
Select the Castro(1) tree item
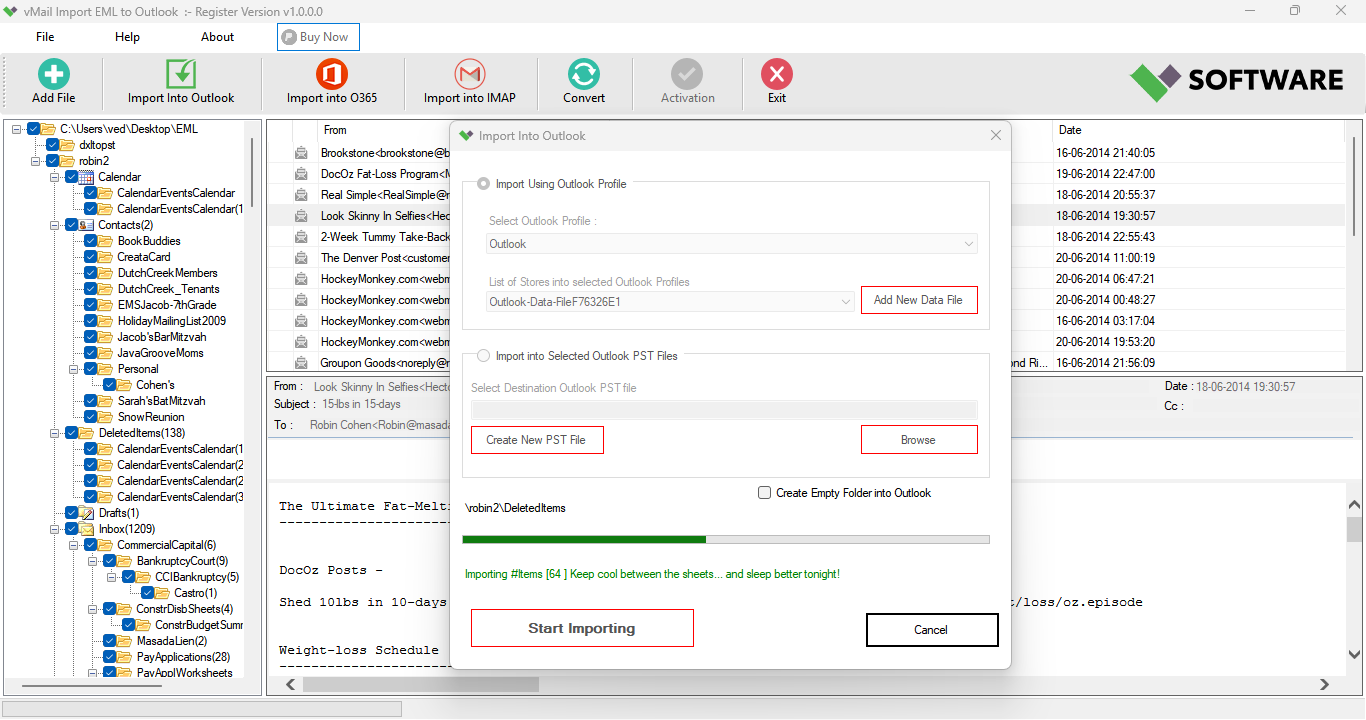coord(195,593)
